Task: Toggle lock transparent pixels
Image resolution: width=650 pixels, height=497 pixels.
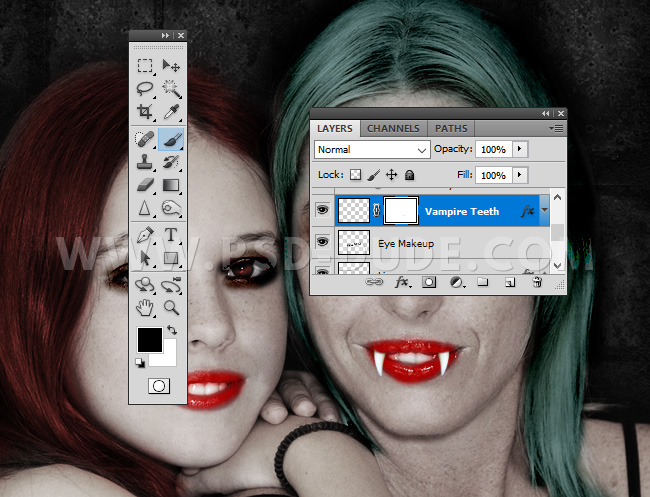Action: tap(355, 175)
